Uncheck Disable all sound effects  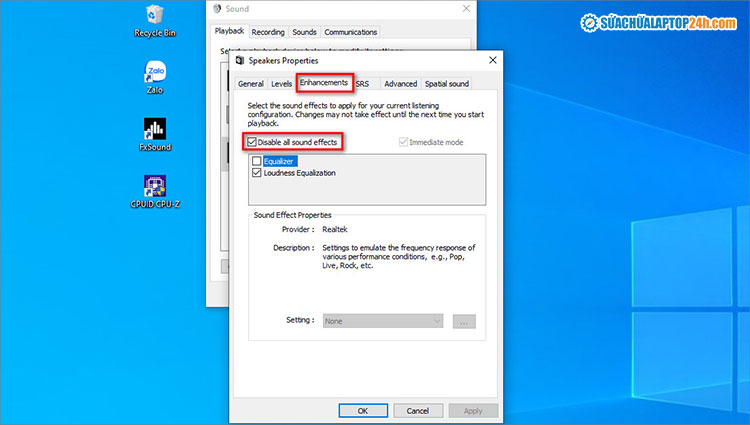(x=252, y=142)
